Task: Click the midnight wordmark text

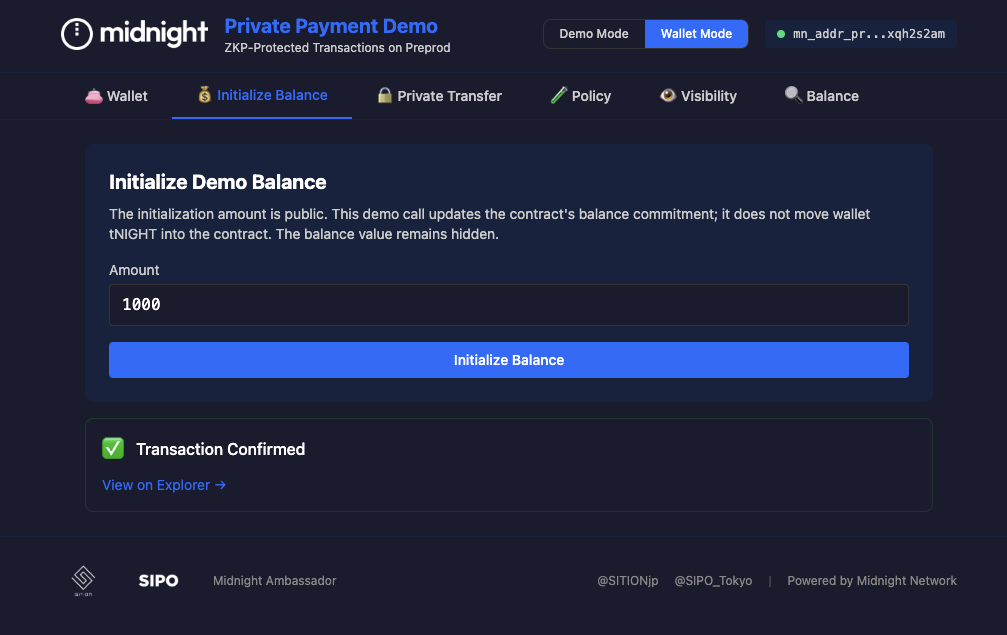Action: 154,33
